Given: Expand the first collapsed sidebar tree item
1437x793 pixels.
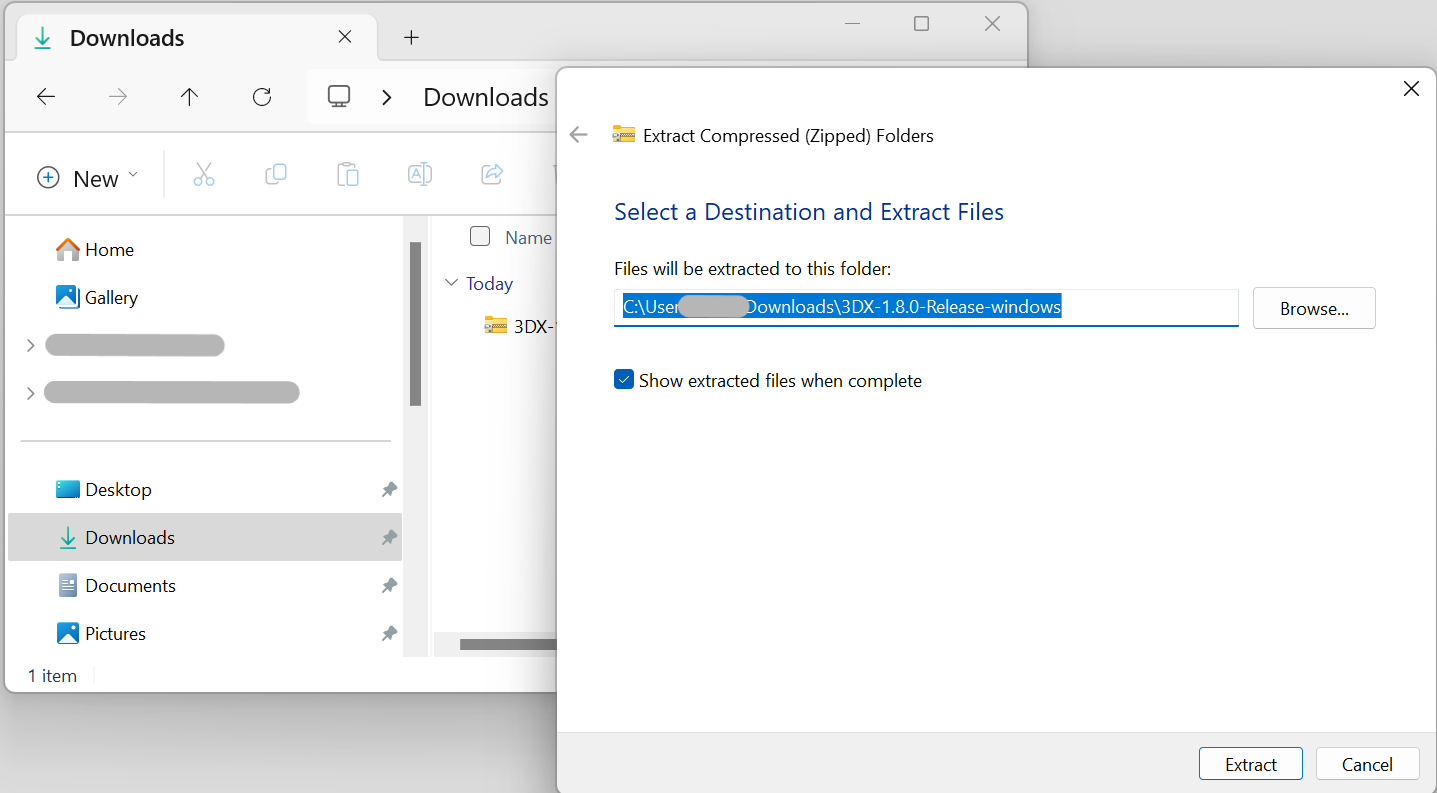Looking at the screenshot, I should (28, 344).
